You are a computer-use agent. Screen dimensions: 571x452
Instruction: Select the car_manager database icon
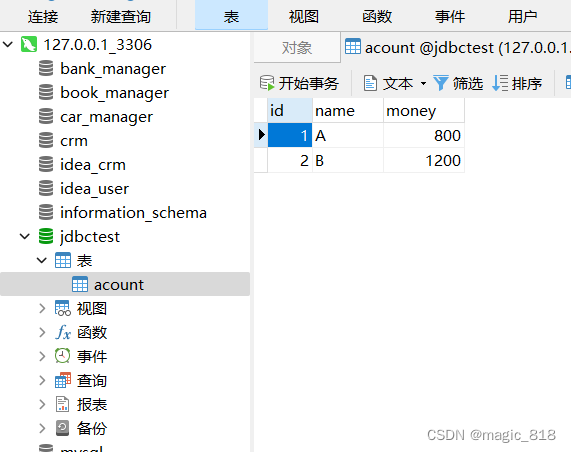46,117
